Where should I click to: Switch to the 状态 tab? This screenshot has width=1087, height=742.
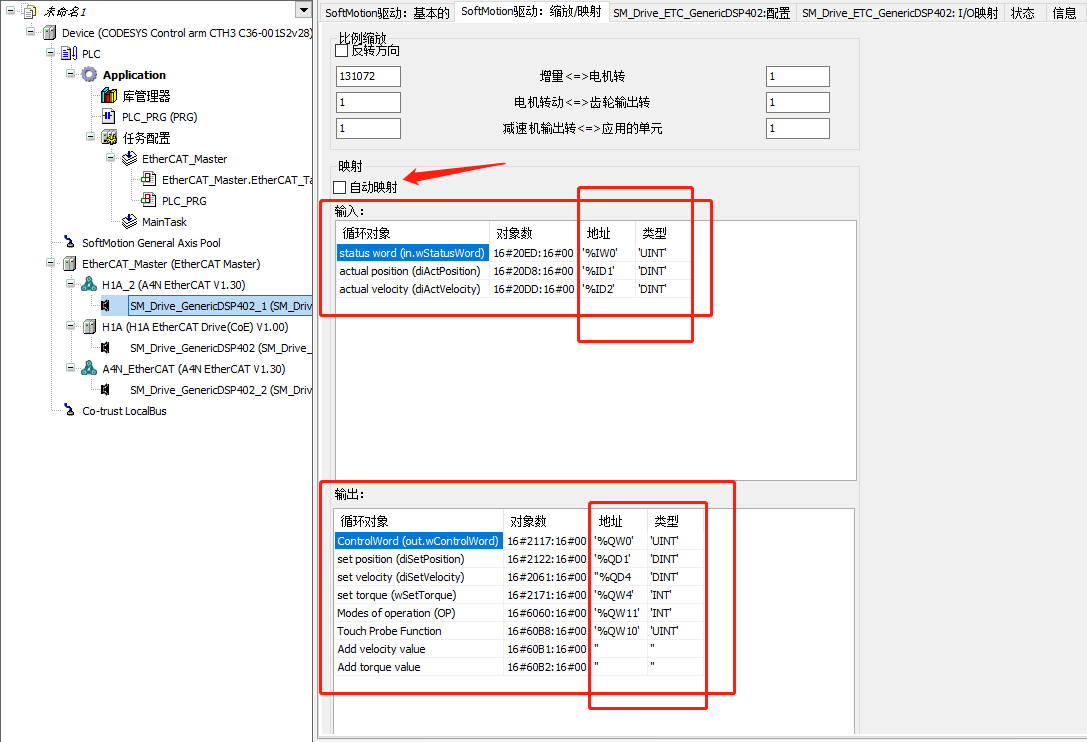click(1023, 12)
